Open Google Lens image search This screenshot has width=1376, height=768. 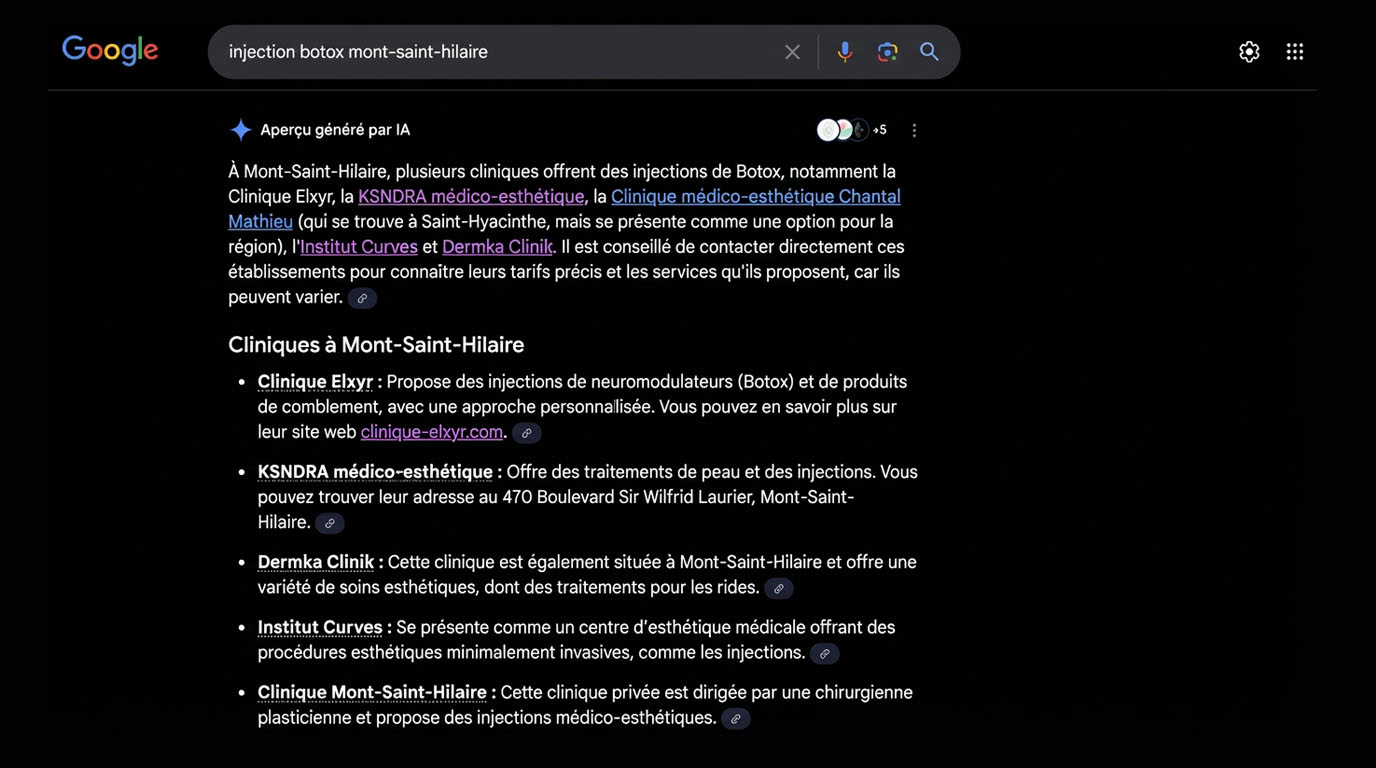[x=887, y=52]
